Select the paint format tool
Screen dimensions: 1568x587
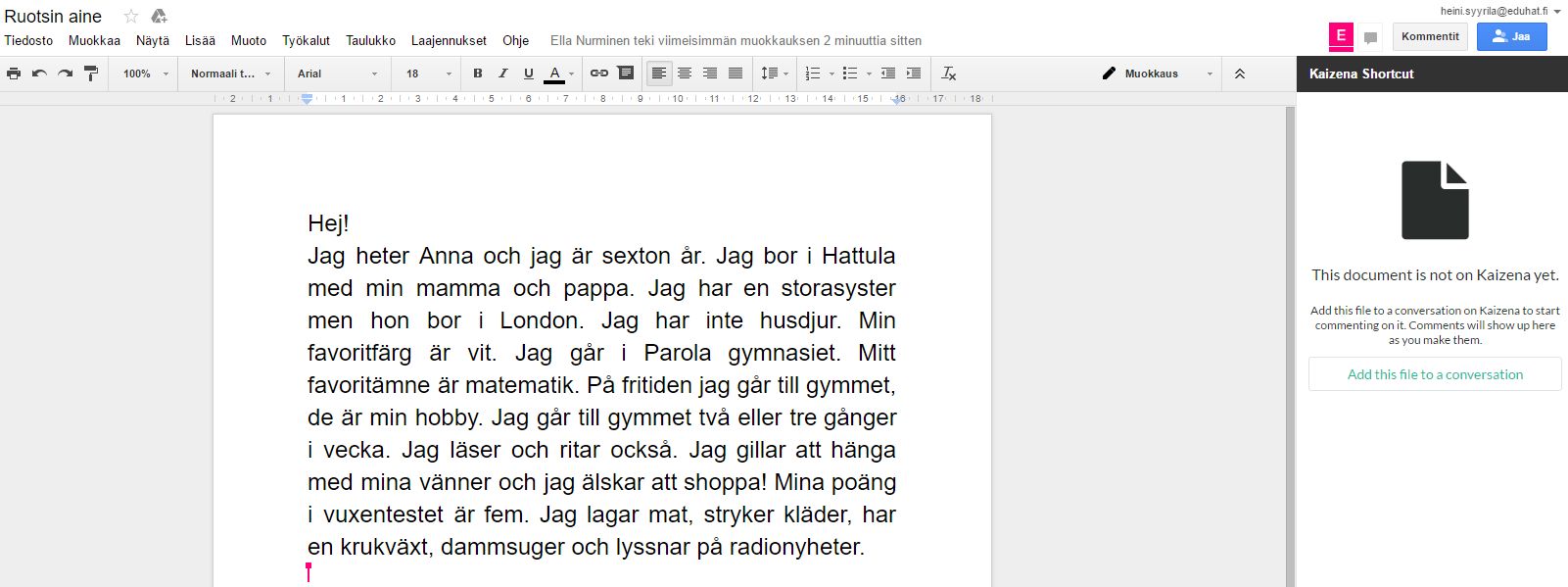tap(91, 73)
